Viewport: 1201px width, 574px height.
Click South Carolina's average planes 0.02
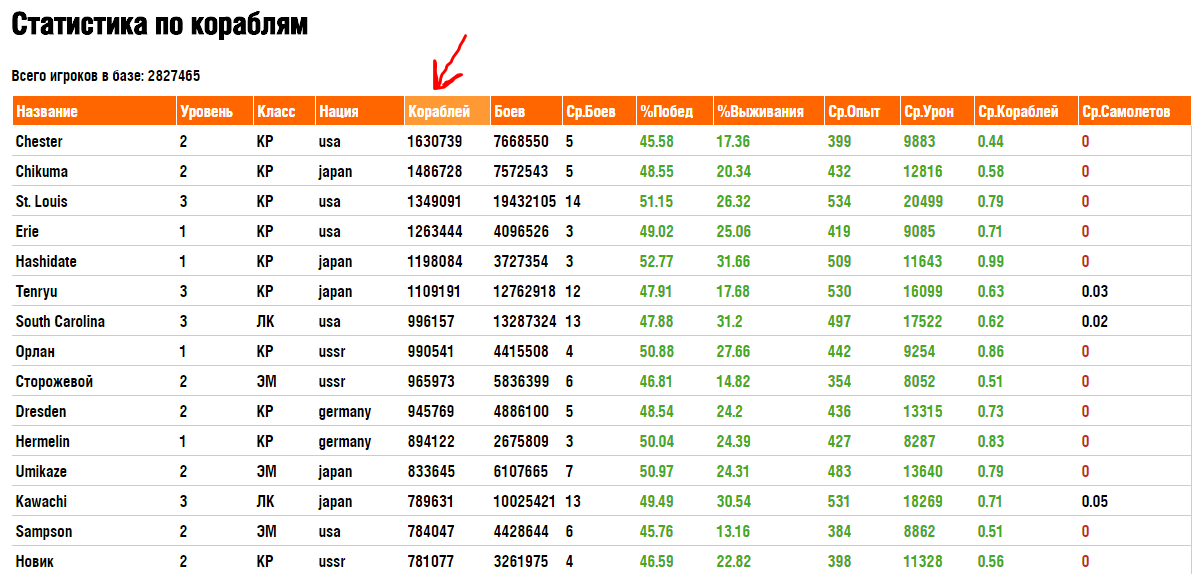[1095, 322]
